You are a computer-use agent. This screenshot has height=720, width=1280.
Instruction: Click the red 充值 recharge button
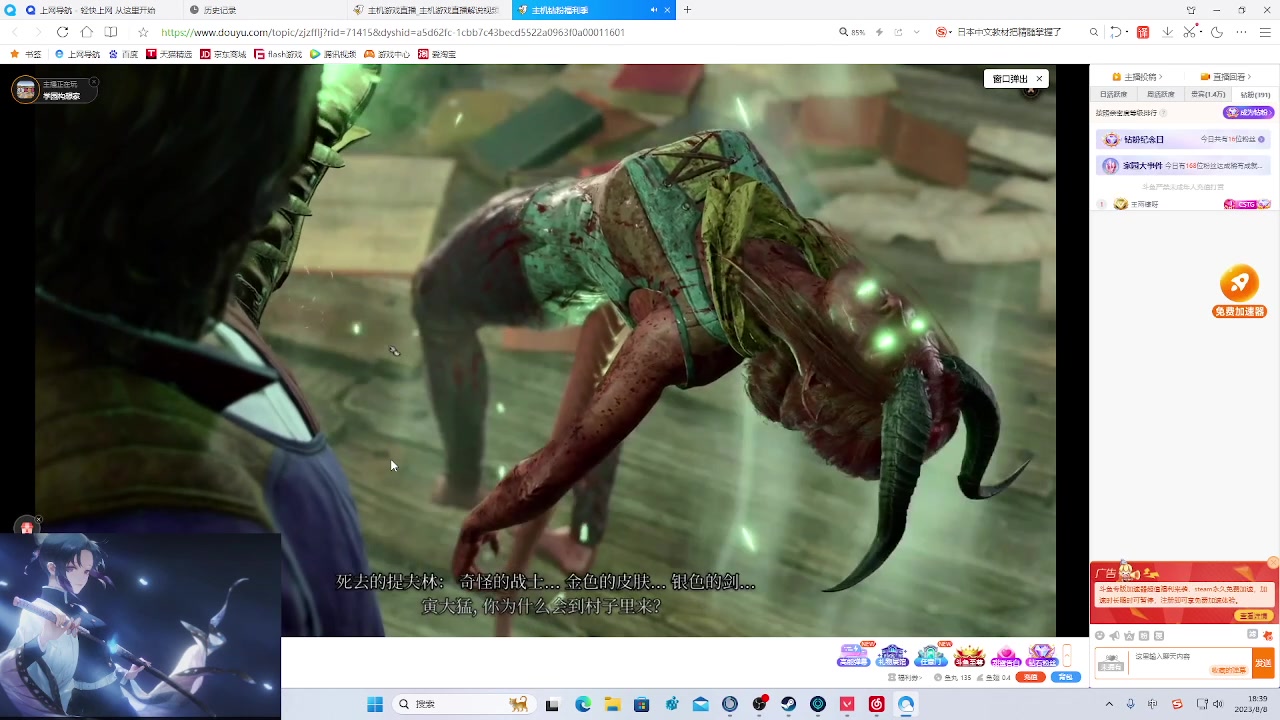(x=1031, y=677)
